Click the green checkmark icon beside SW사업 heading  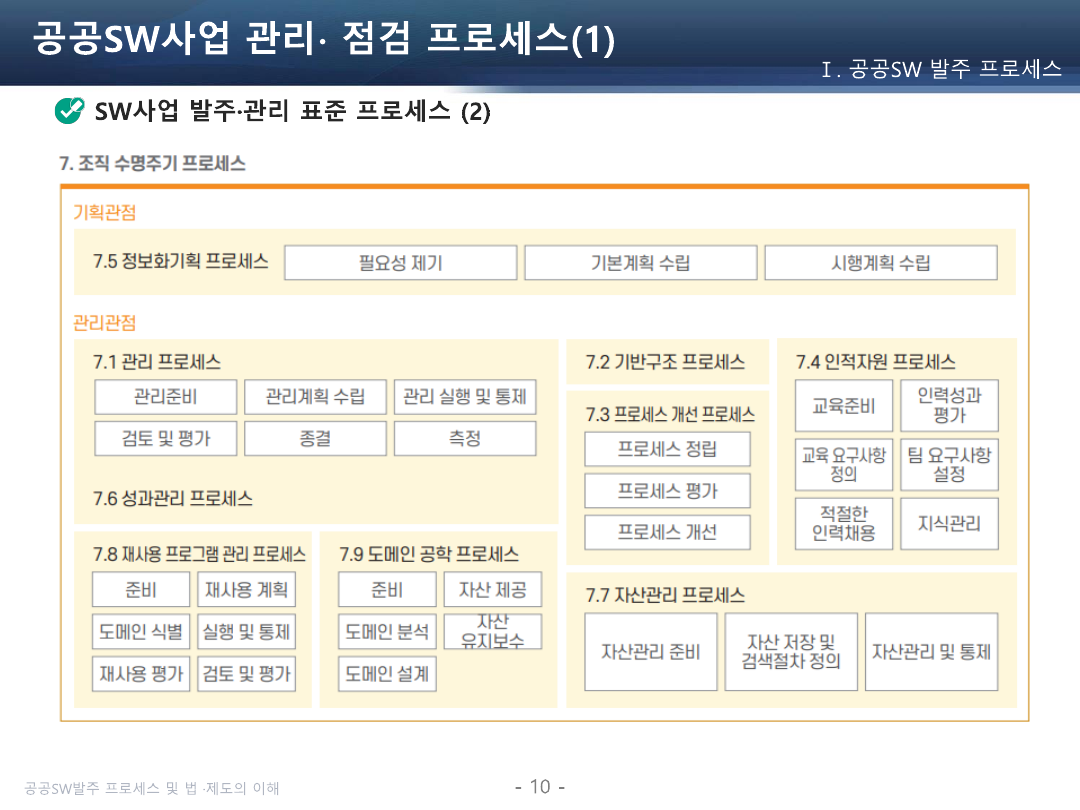point(69,110)
